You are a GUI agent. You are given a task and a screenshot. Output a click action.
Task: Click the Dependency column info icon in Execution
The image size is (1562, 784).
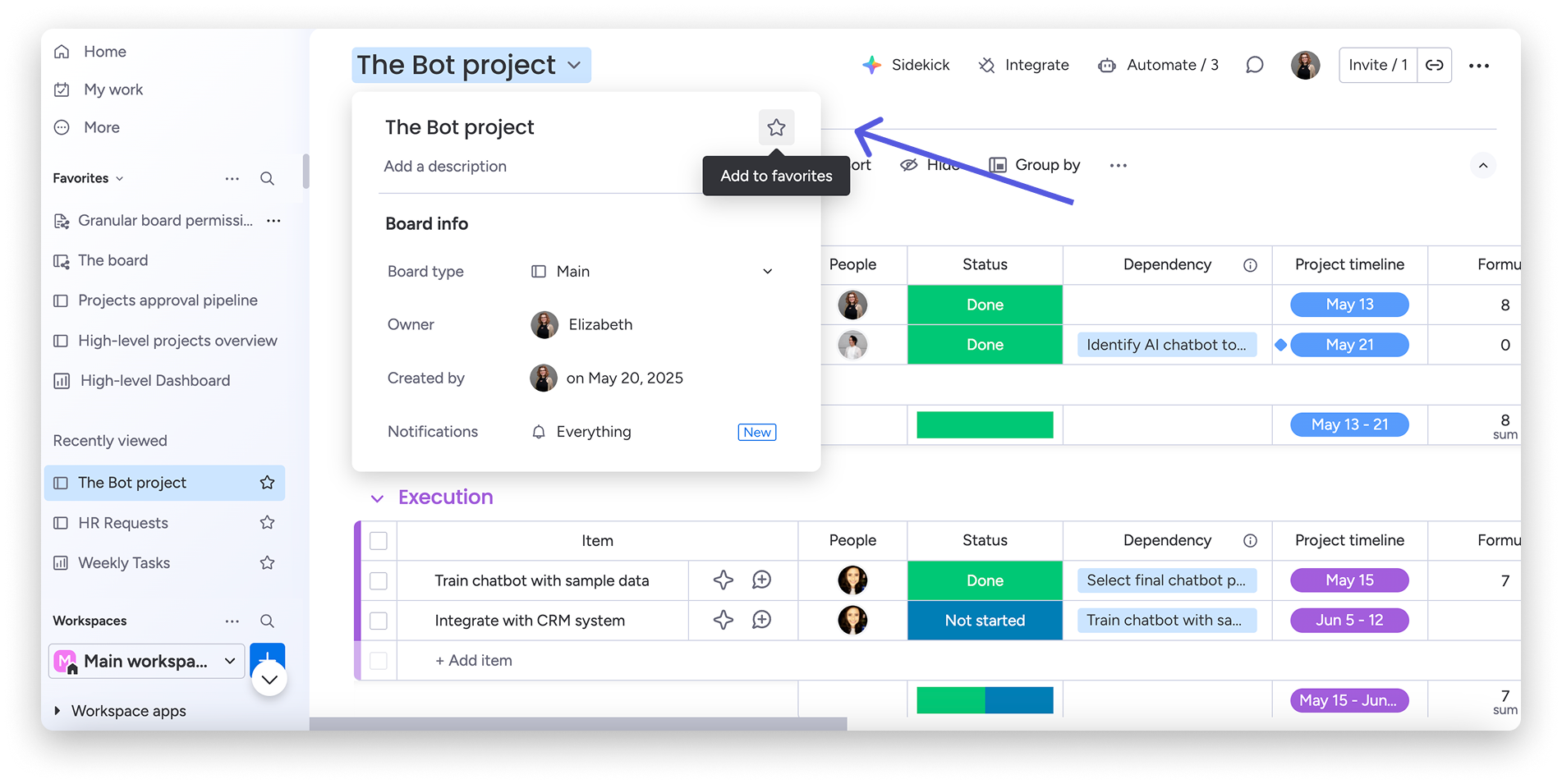point(1250,540)
